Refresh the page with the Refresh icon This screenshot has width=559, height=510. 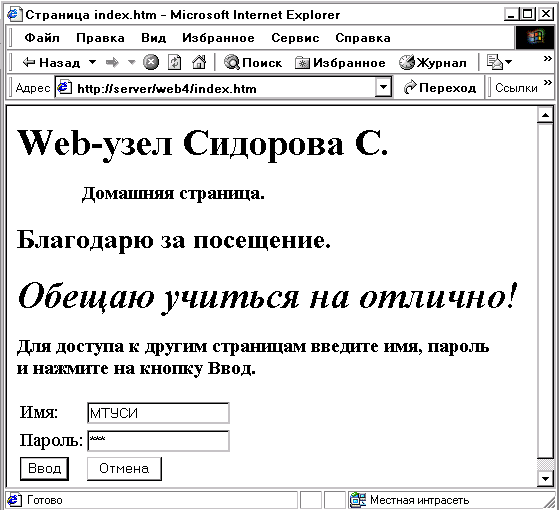click(x=174, y=63)
